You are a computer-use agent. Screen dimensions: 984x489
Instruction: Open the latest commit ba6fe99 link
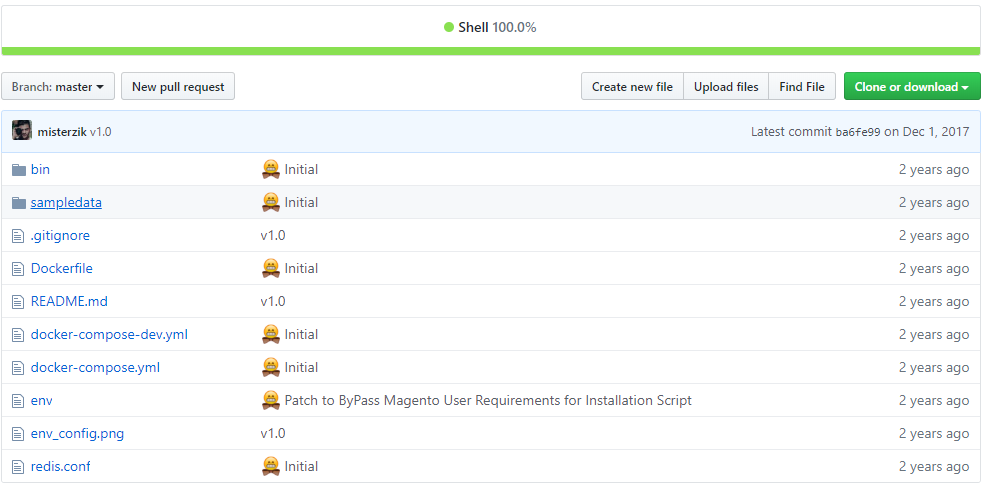(858, 132)
